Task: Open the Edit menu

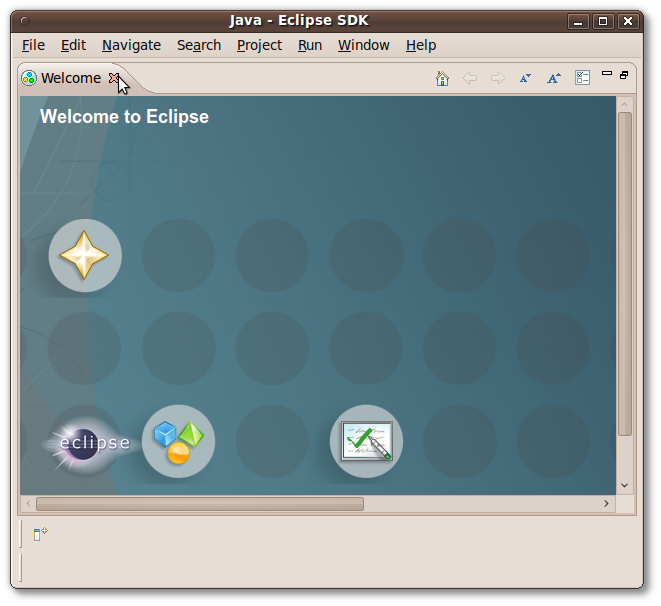Action: click(x=73, y=45)
